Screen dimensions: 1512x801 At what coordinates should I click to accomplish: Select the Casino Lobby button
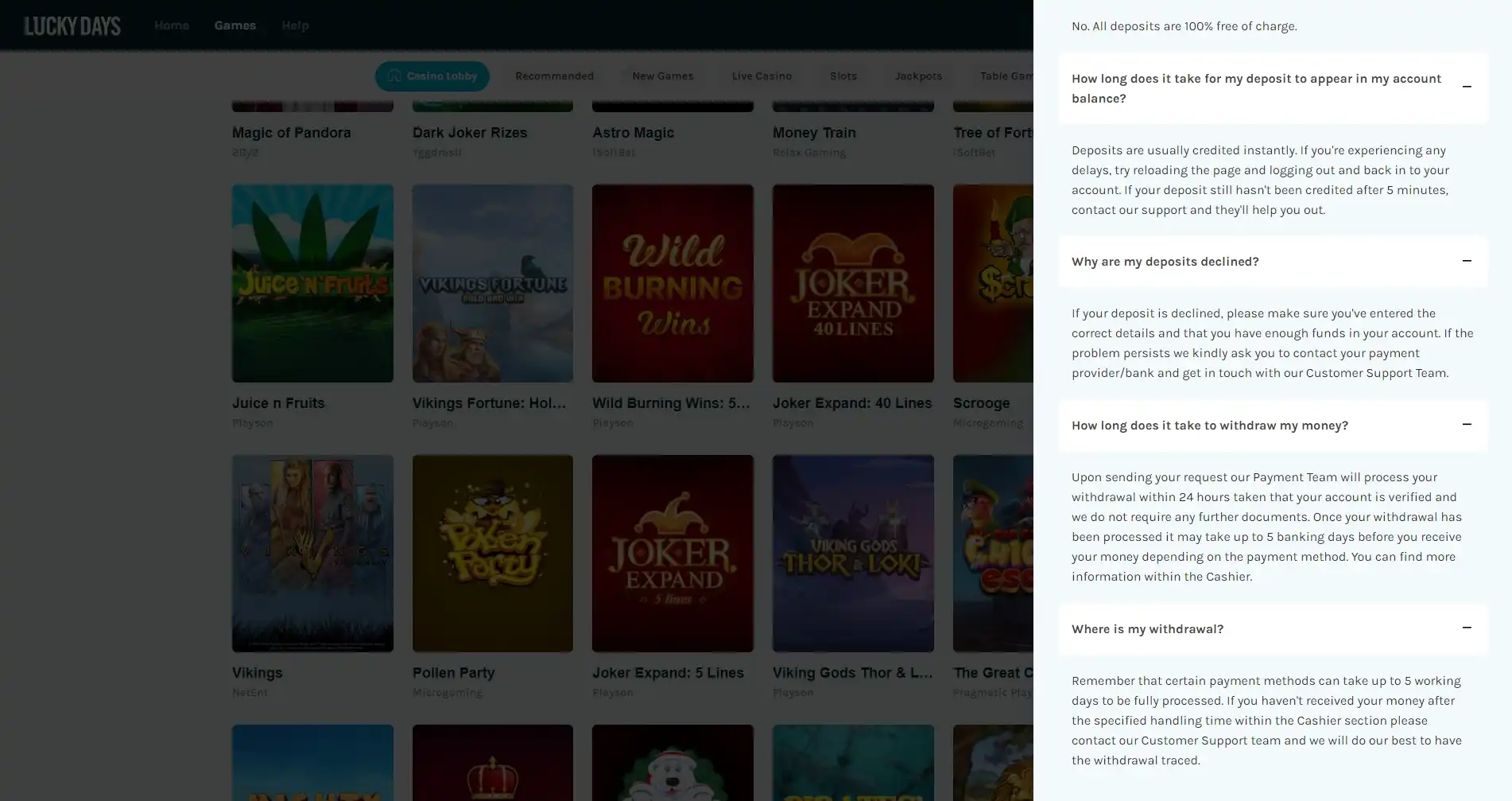tap(432, 76)
